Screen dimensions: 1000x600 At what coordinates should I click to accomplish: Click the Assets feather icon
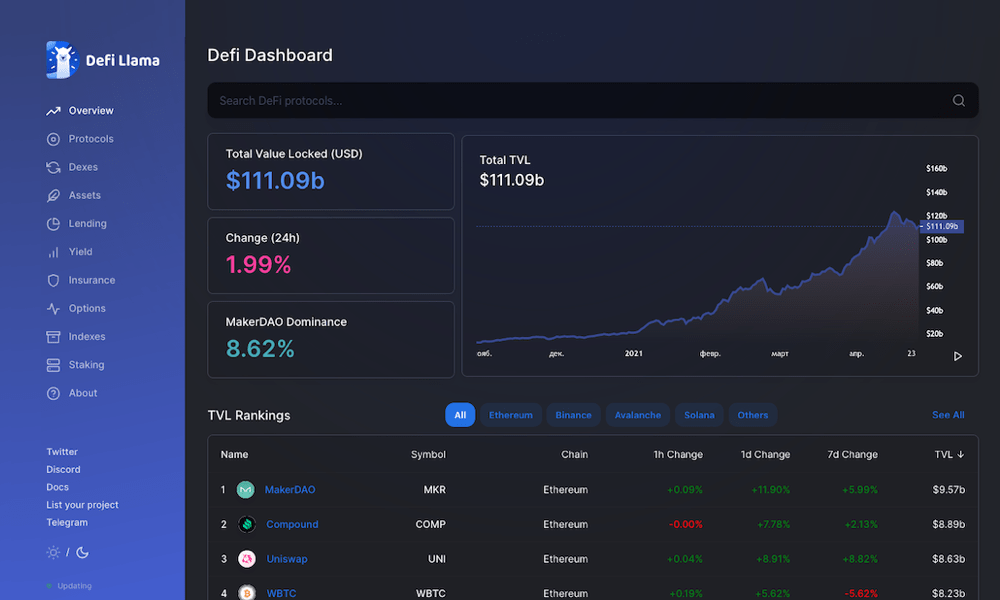tap(53, 195)
